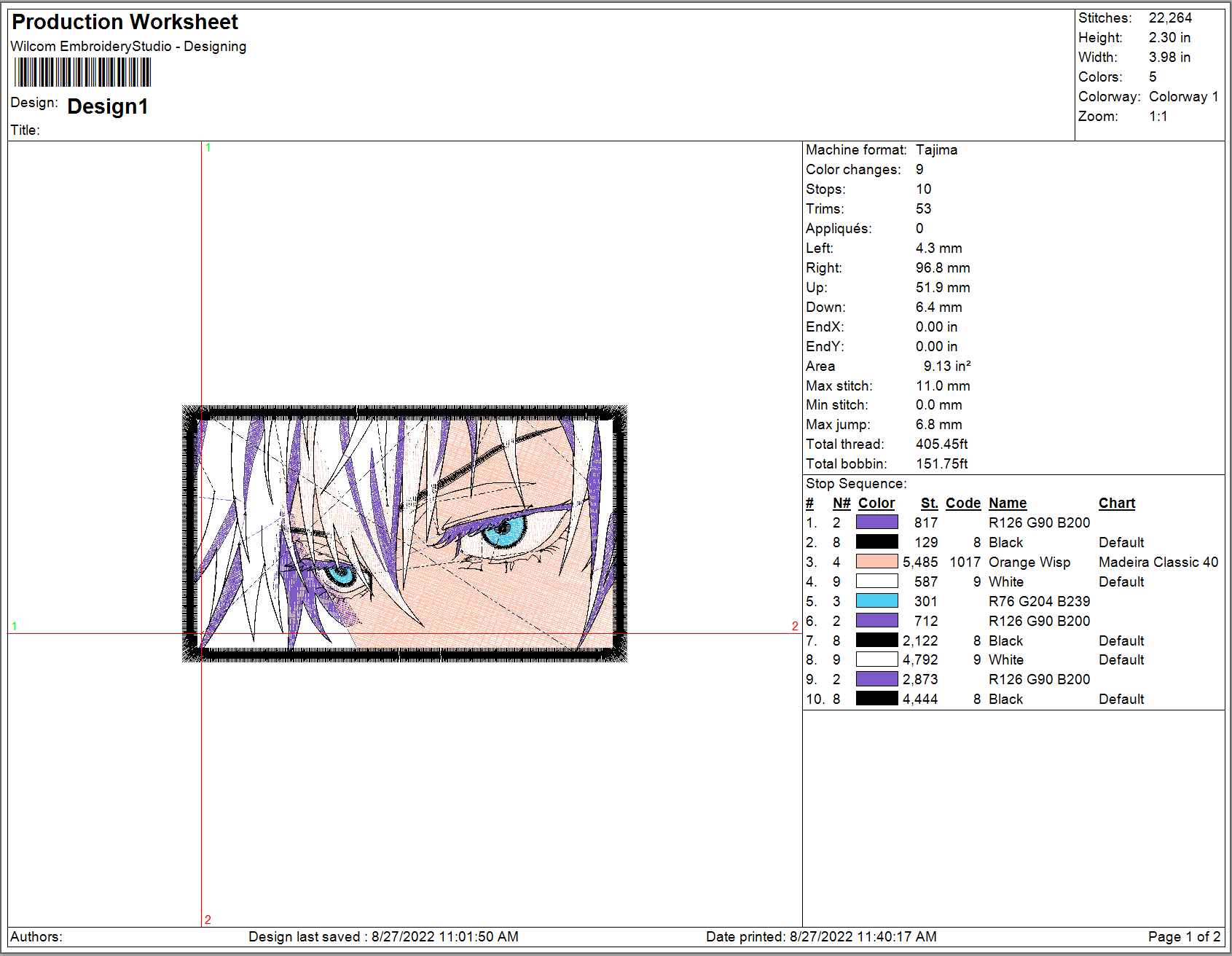Click the Production Worksheet heading

pos(125,22)
